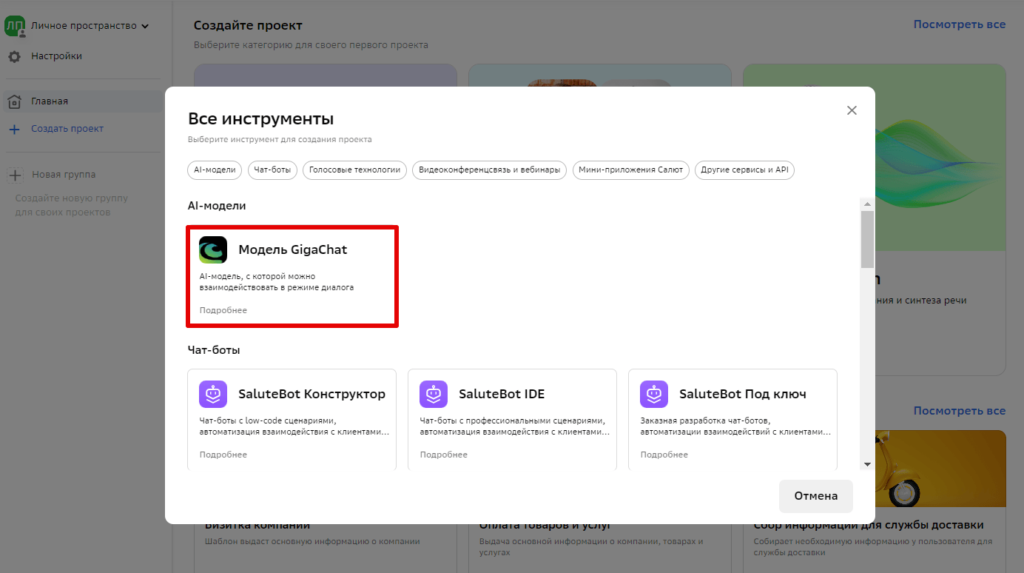This screenshot has width=1024, height=573.
Task: Filter tools by AI-модели chip
Action: coord(215,170)
